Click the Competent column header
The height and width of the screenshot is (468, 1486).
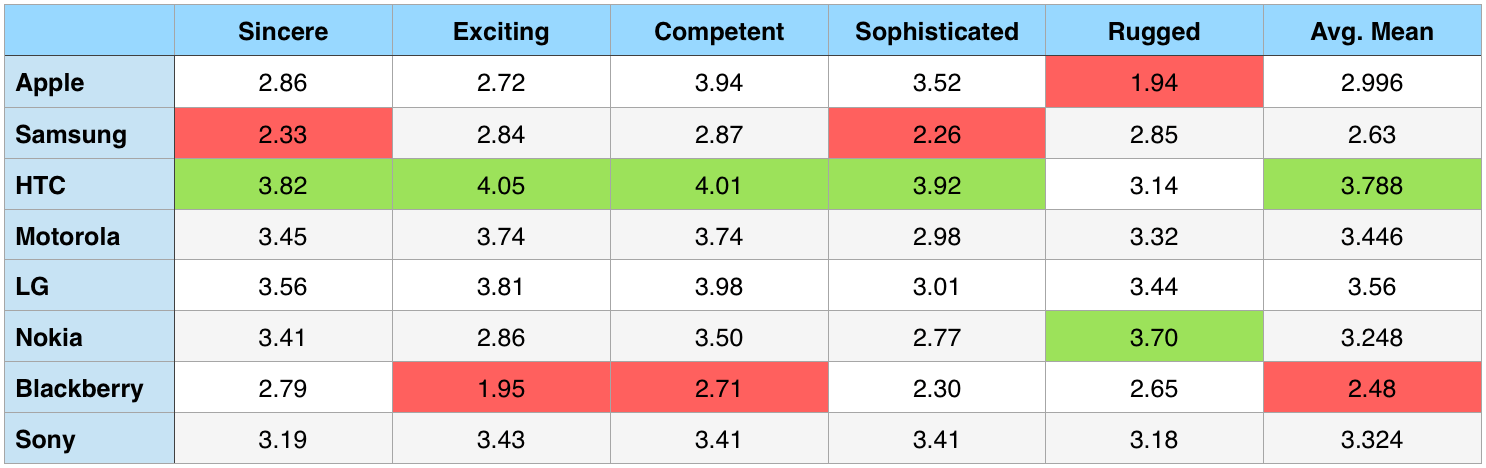coord(719,31)
